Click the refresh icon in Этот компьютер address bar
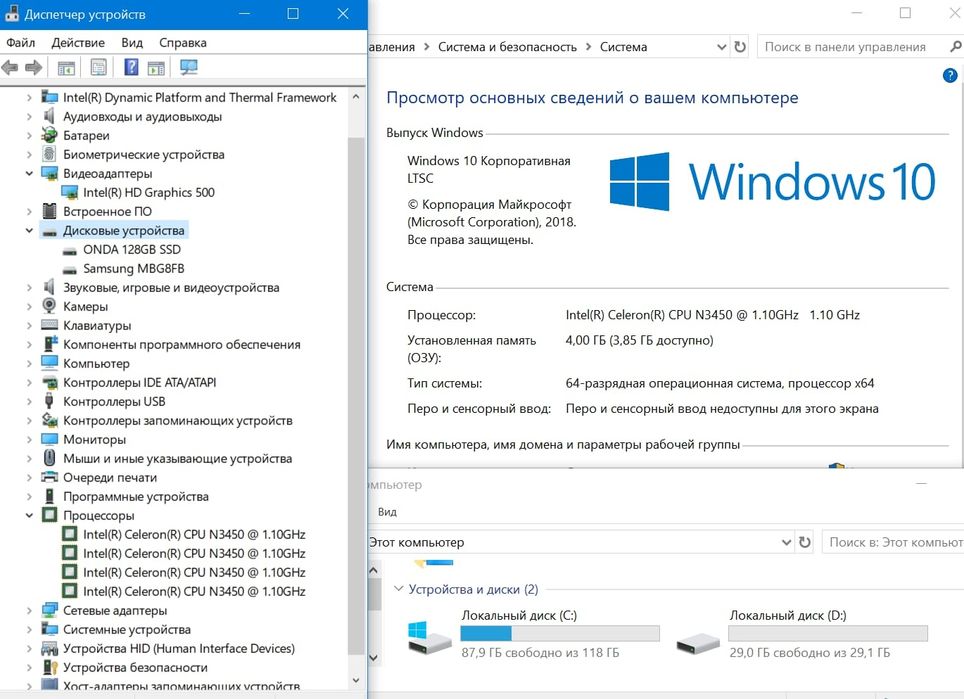964x699 pixels. point(805,542)
